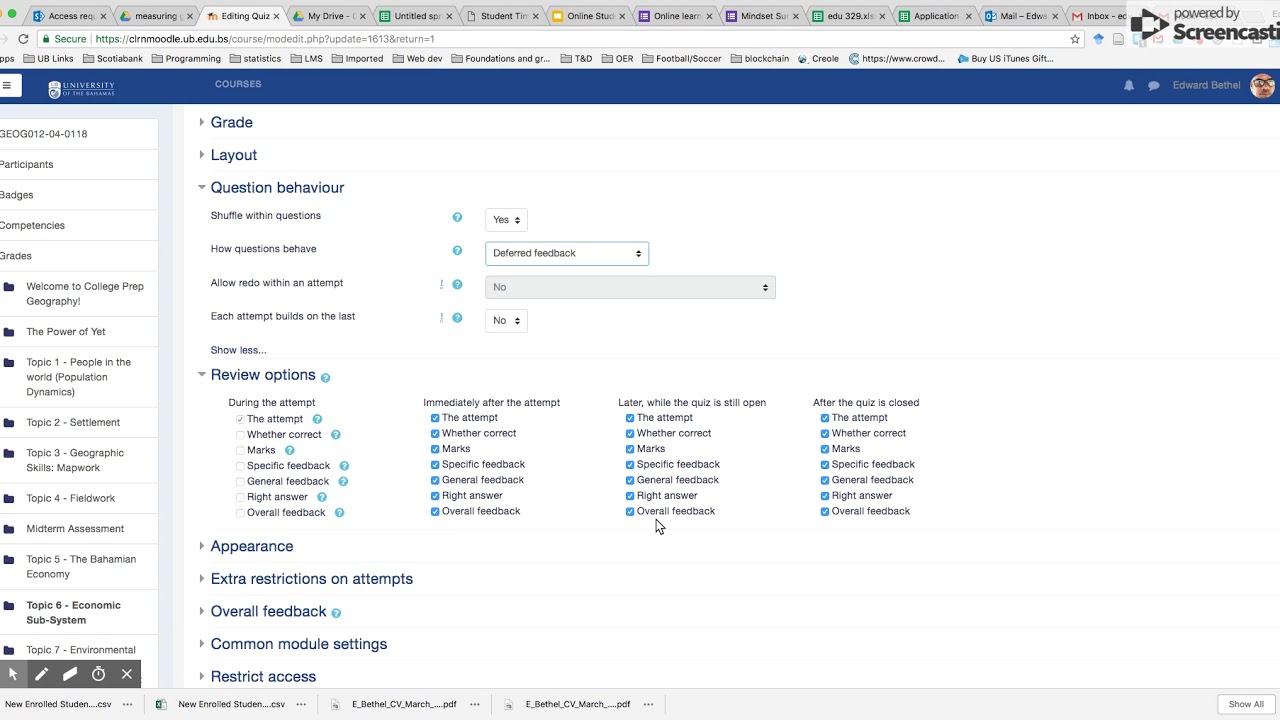The image size is (1280, 720).
Task: Uncheck Whether correct under After the quiz is closed
Action: (x=825, y=434)
